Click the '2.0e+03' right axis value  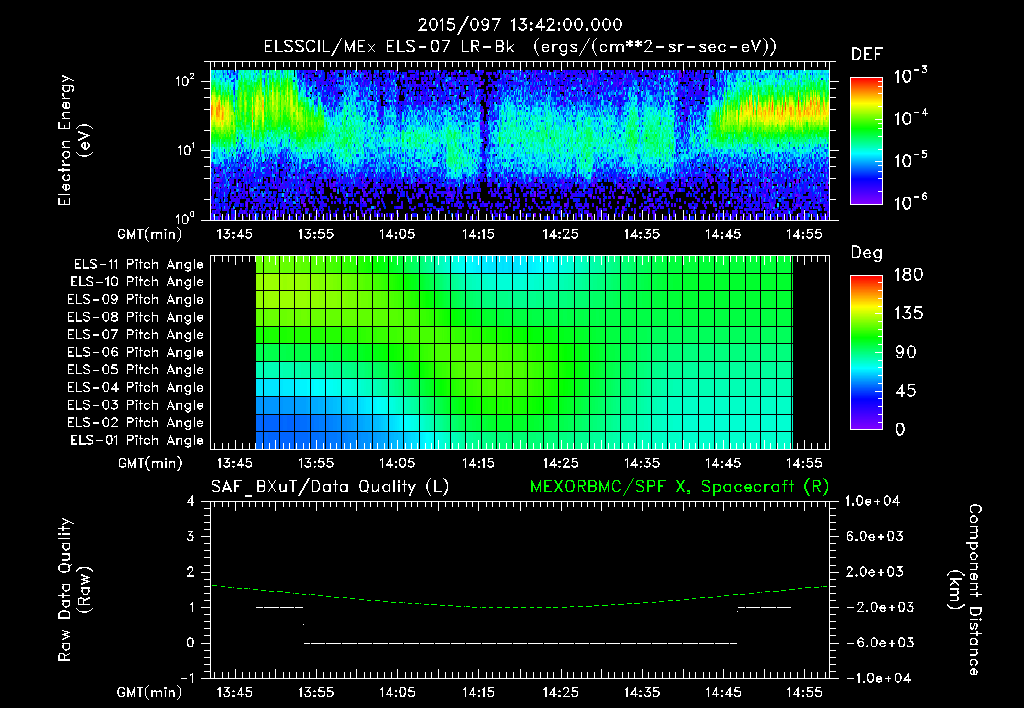click(x=875, y=571)
